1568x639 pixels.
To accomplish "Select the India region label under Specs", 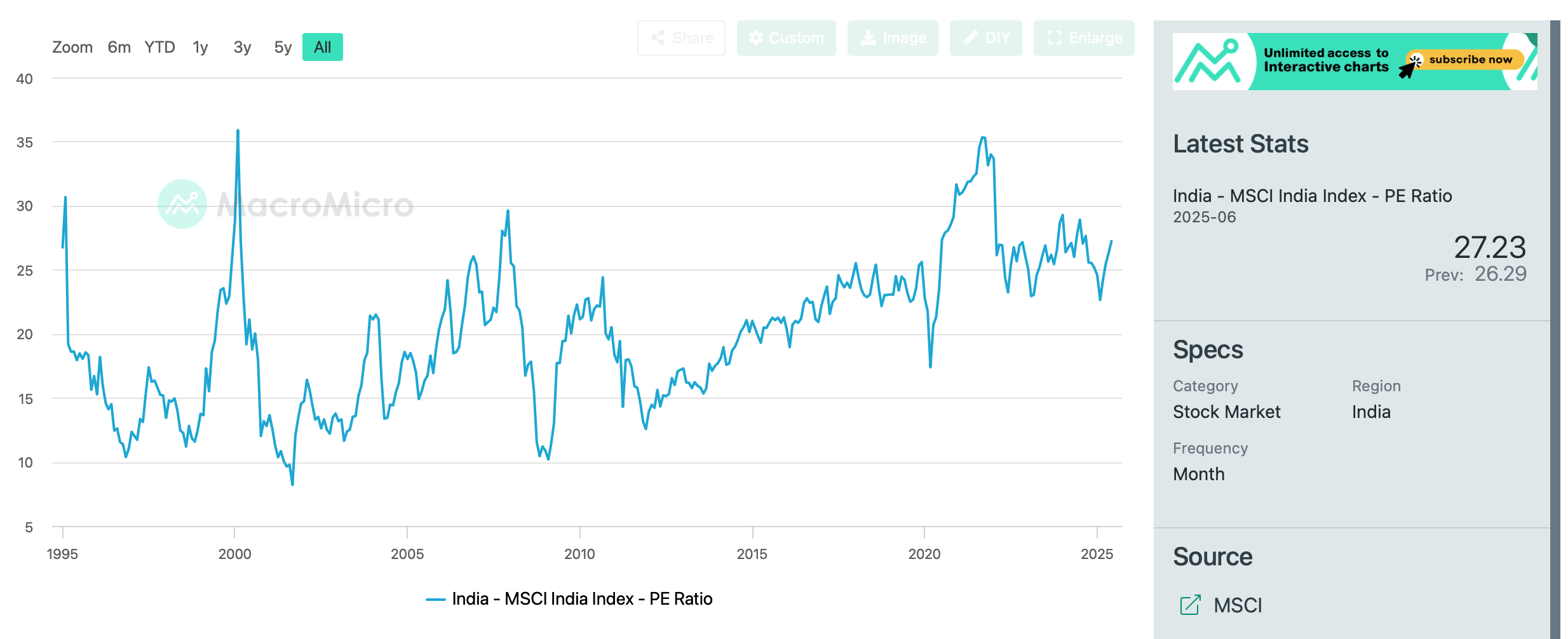I will (x=1372, y=412).
